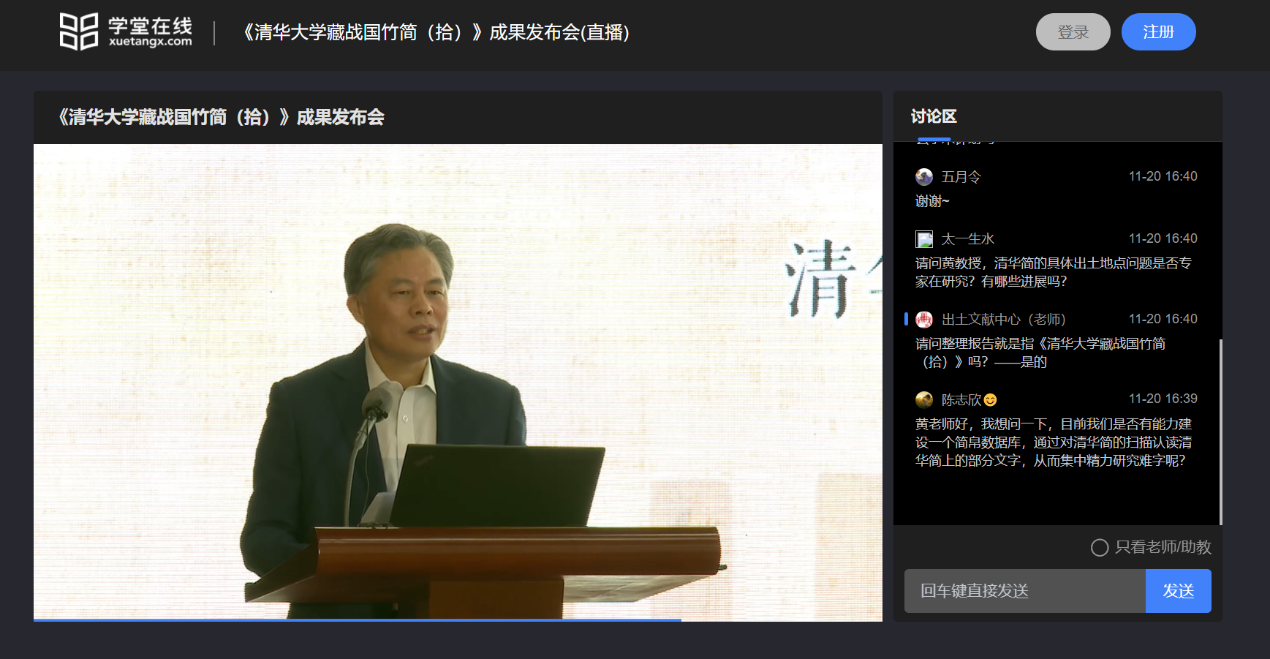Enable the 只看老师/助教 filter
Image resolution: width=1270 pixels, height=659 pixels.
coord(1099,547)
